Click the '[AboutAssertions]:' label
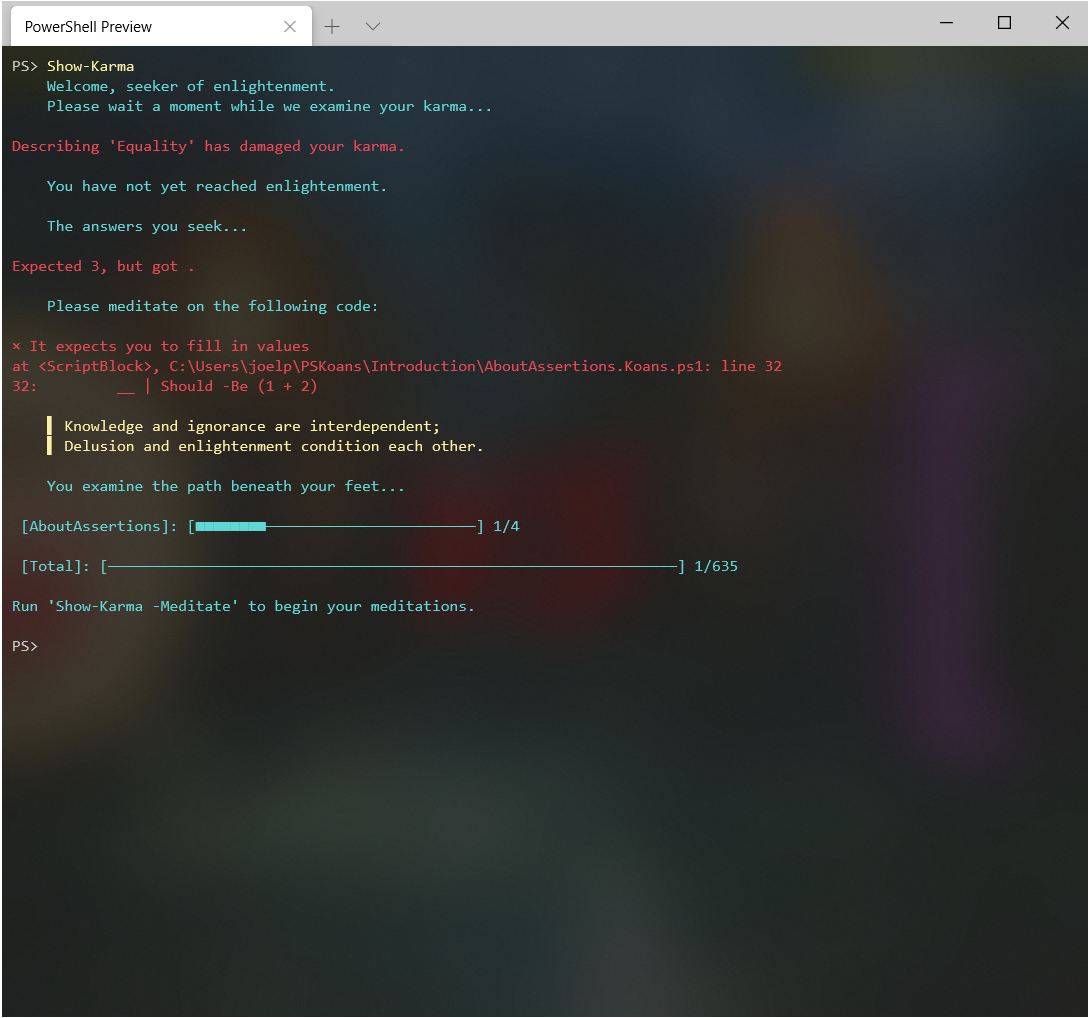 pos(99,527)
